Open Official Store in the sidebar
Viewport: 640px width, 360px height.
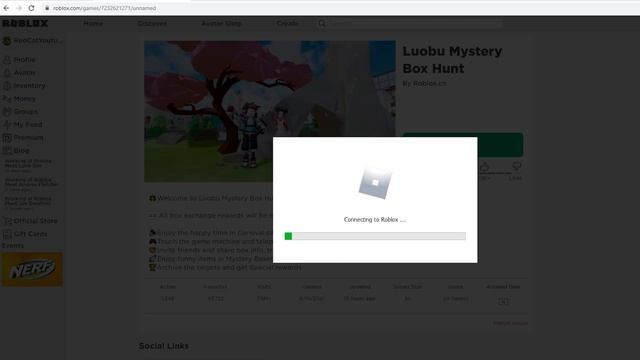(35, 221)
